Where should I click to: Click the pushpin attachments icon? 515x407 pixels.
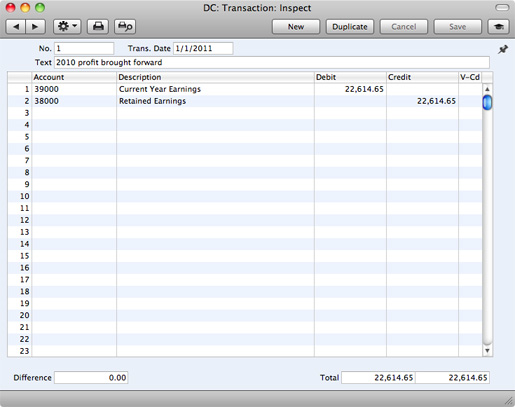click(x=503, y=50)
